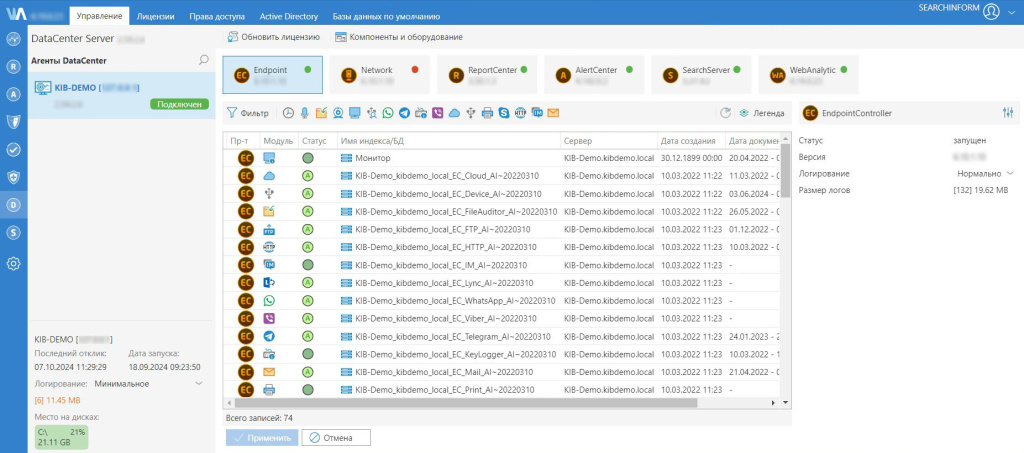Open EndpointController settings sliders icon
Image resolution: width=1024 pixels, height=453 pixels.
point(1007,113)
